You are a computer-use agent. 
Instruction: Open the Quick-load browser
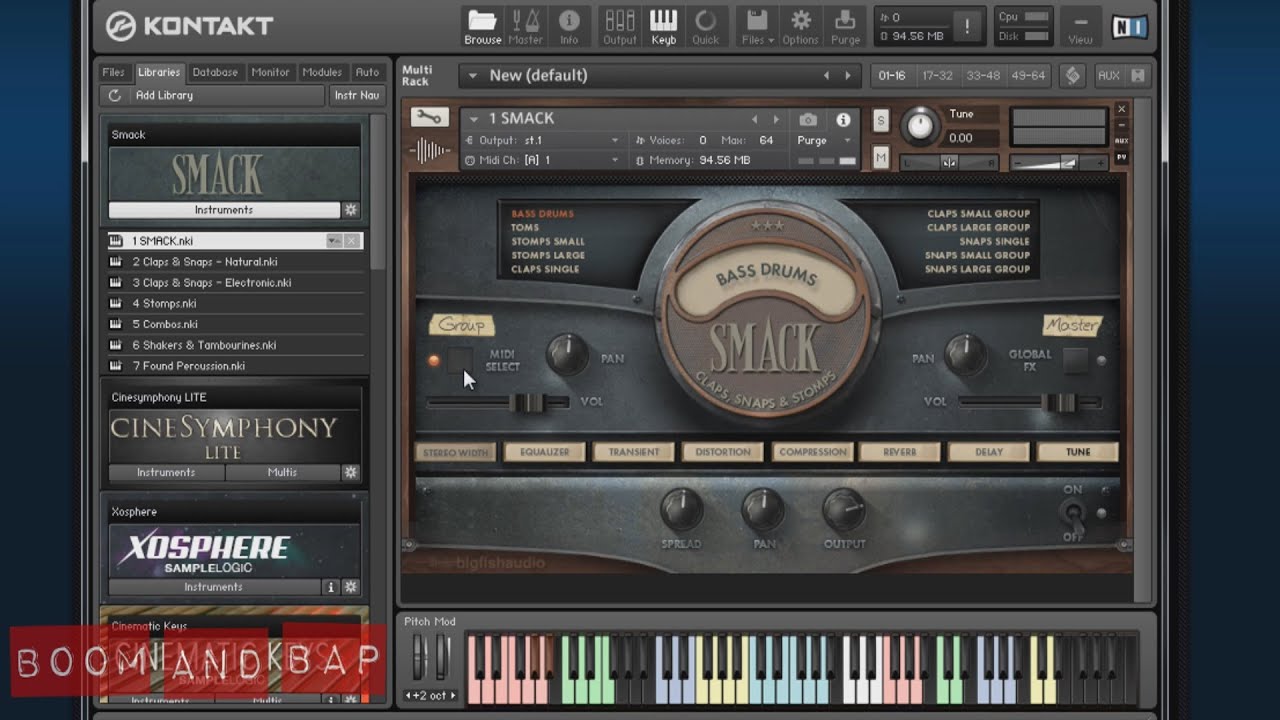pyautogui.click(x=705, y=27)
